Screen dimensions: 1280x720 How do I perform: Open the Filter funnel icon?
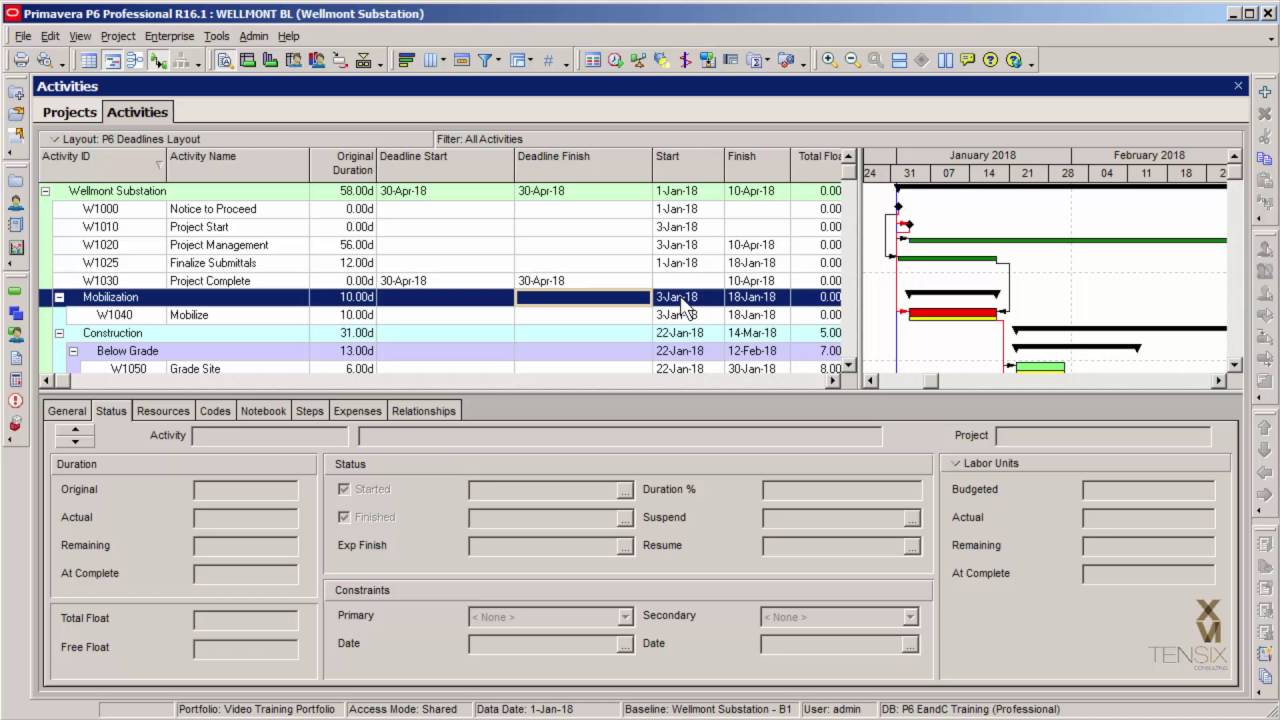coord(485,60)
